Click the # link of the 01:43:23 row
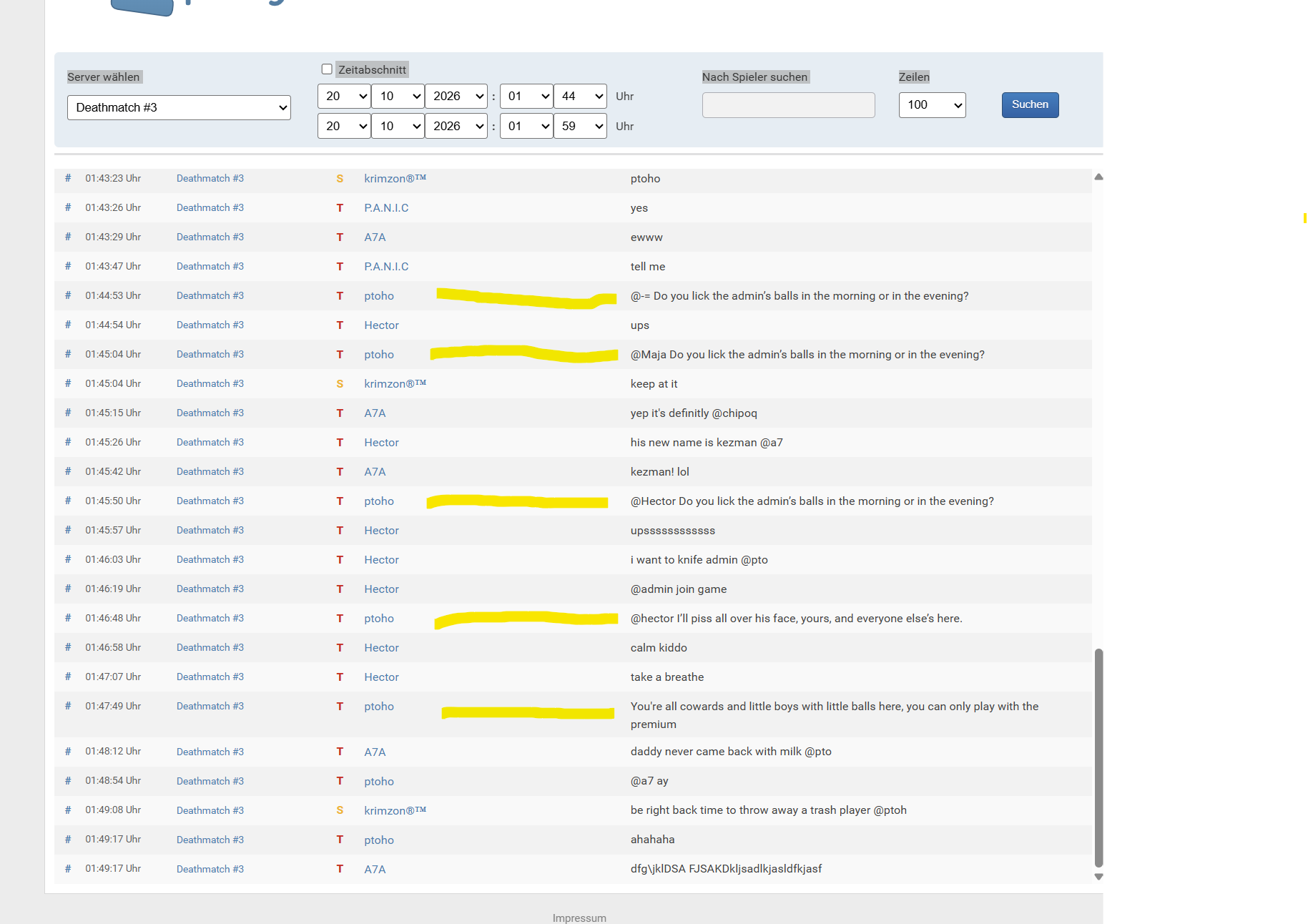The image size is (1308, 924). [68, 178]
